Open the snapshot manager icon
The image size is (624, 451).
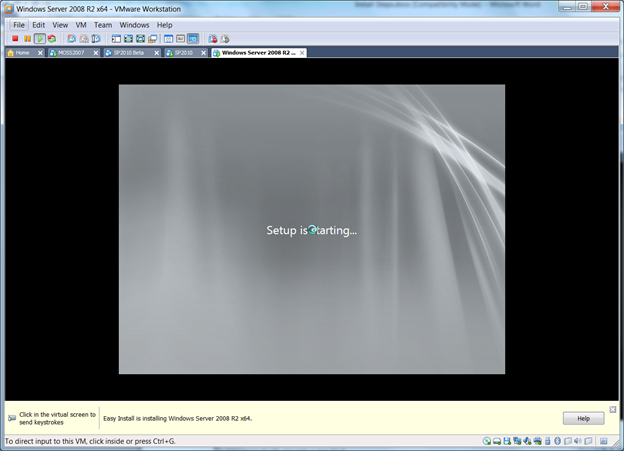[96, 39]
